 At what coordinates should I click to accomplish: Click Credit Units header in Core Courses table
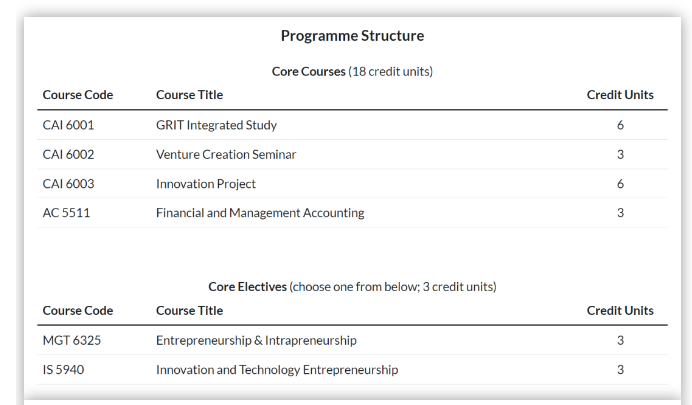(620, 95)
